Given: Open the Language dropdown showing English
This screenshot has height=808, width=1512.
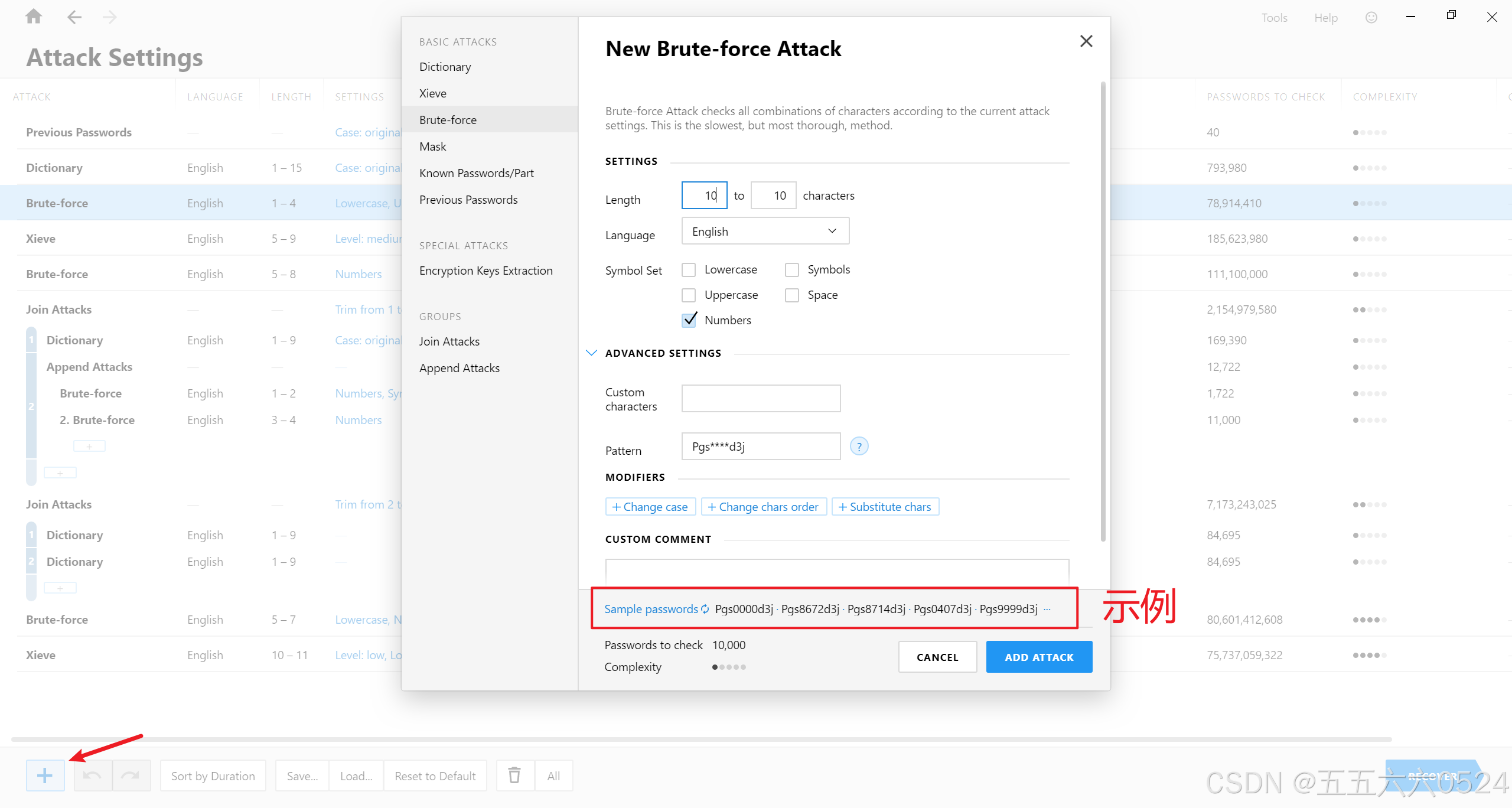Looking at the screenshot, I should tap(765, 231).
